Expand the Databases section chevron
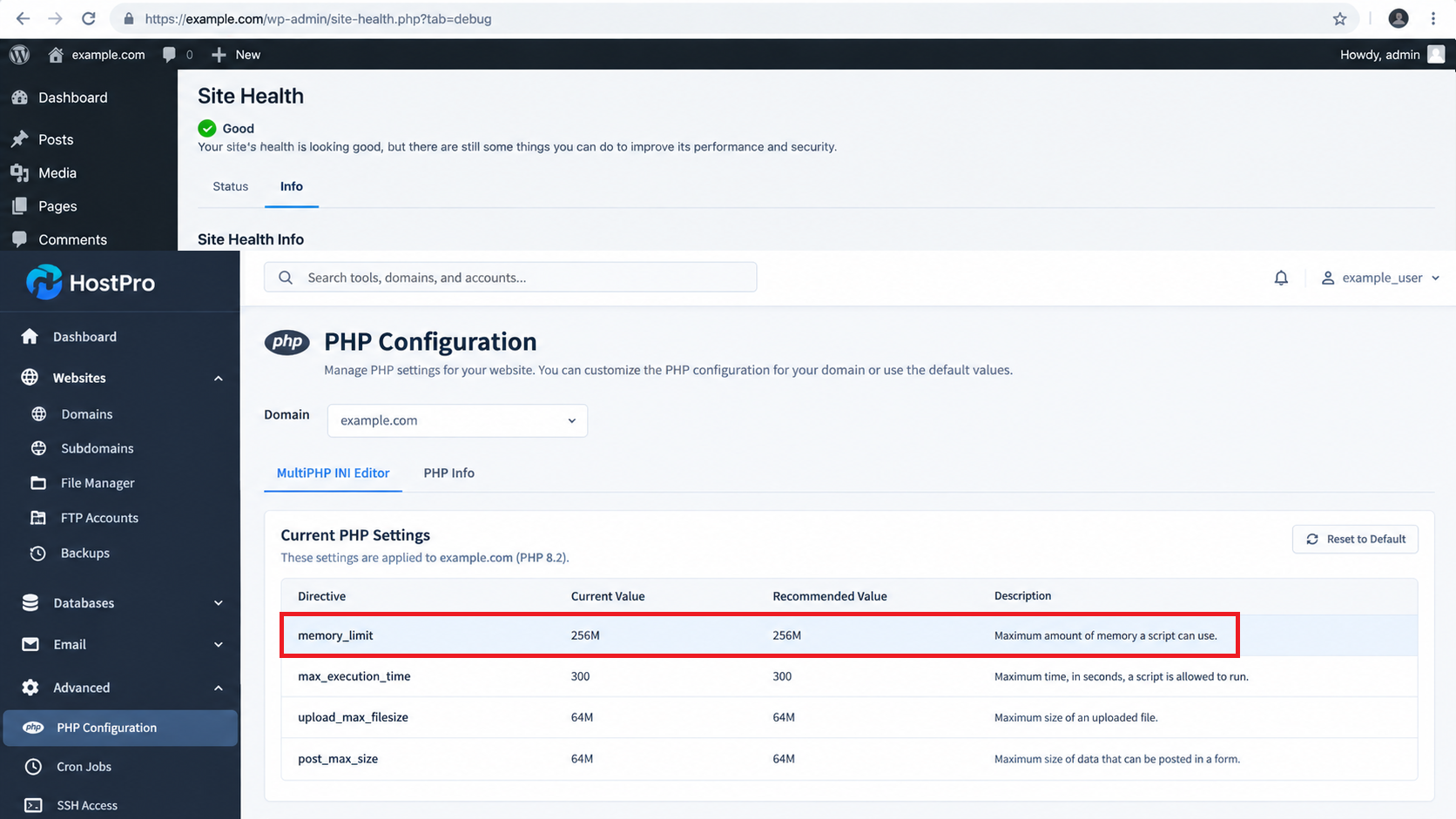 pyautogui.click(x=219, y=603)
